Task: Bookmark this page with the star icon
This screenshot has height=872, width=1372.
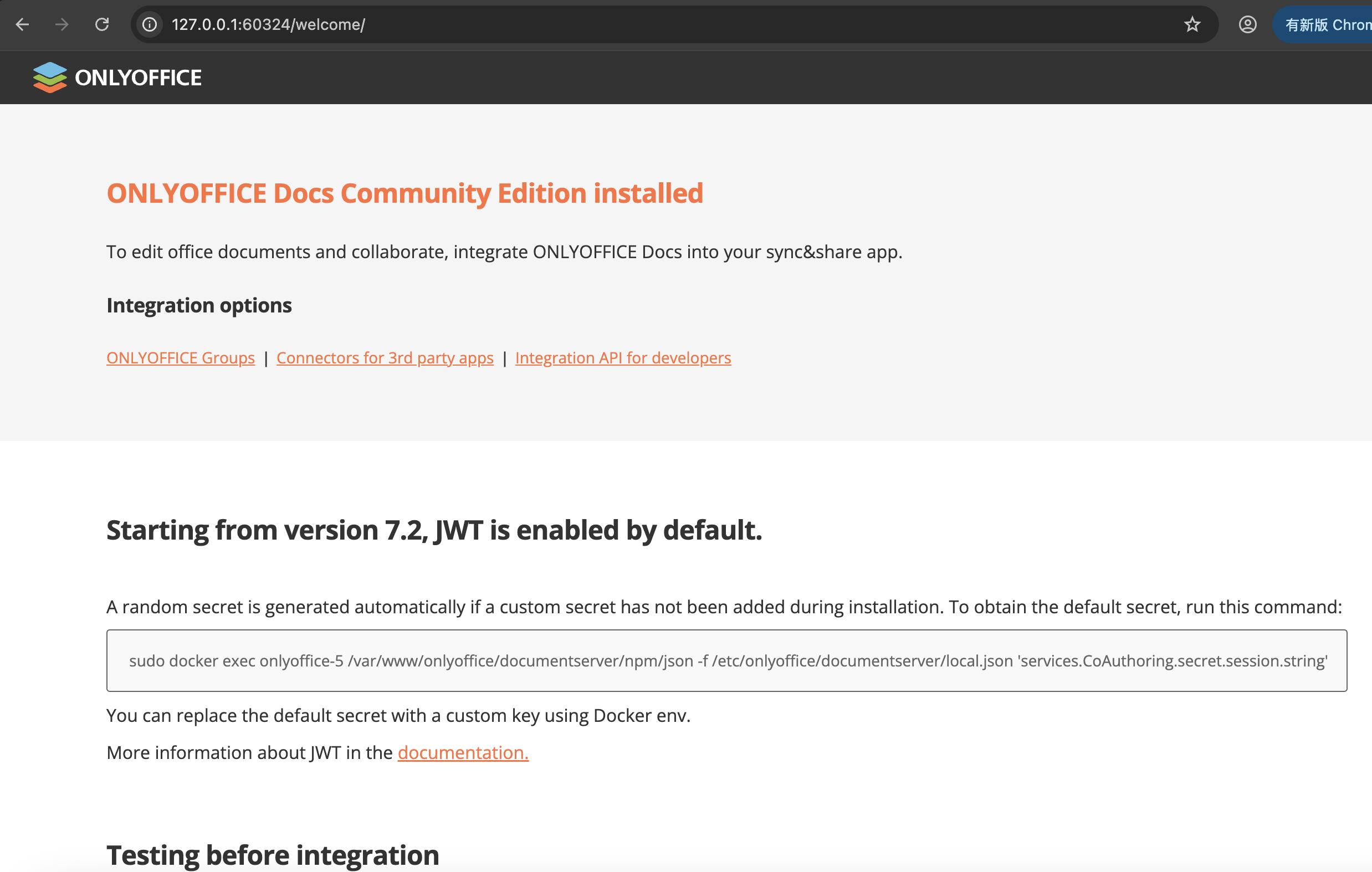Action: point(1192,24)
